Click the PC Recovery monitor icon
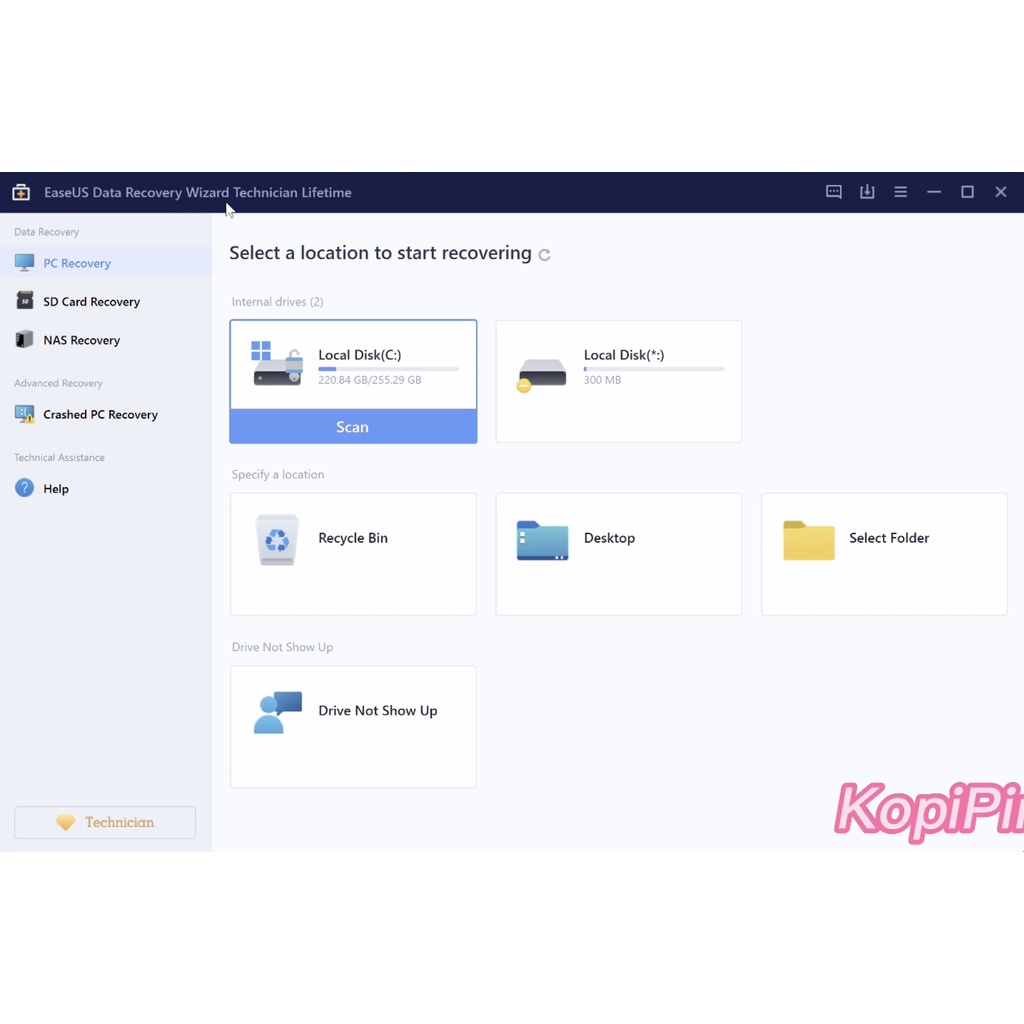Image resolution: width=1024 pixels, height=1024 pixels. [24, 263]
